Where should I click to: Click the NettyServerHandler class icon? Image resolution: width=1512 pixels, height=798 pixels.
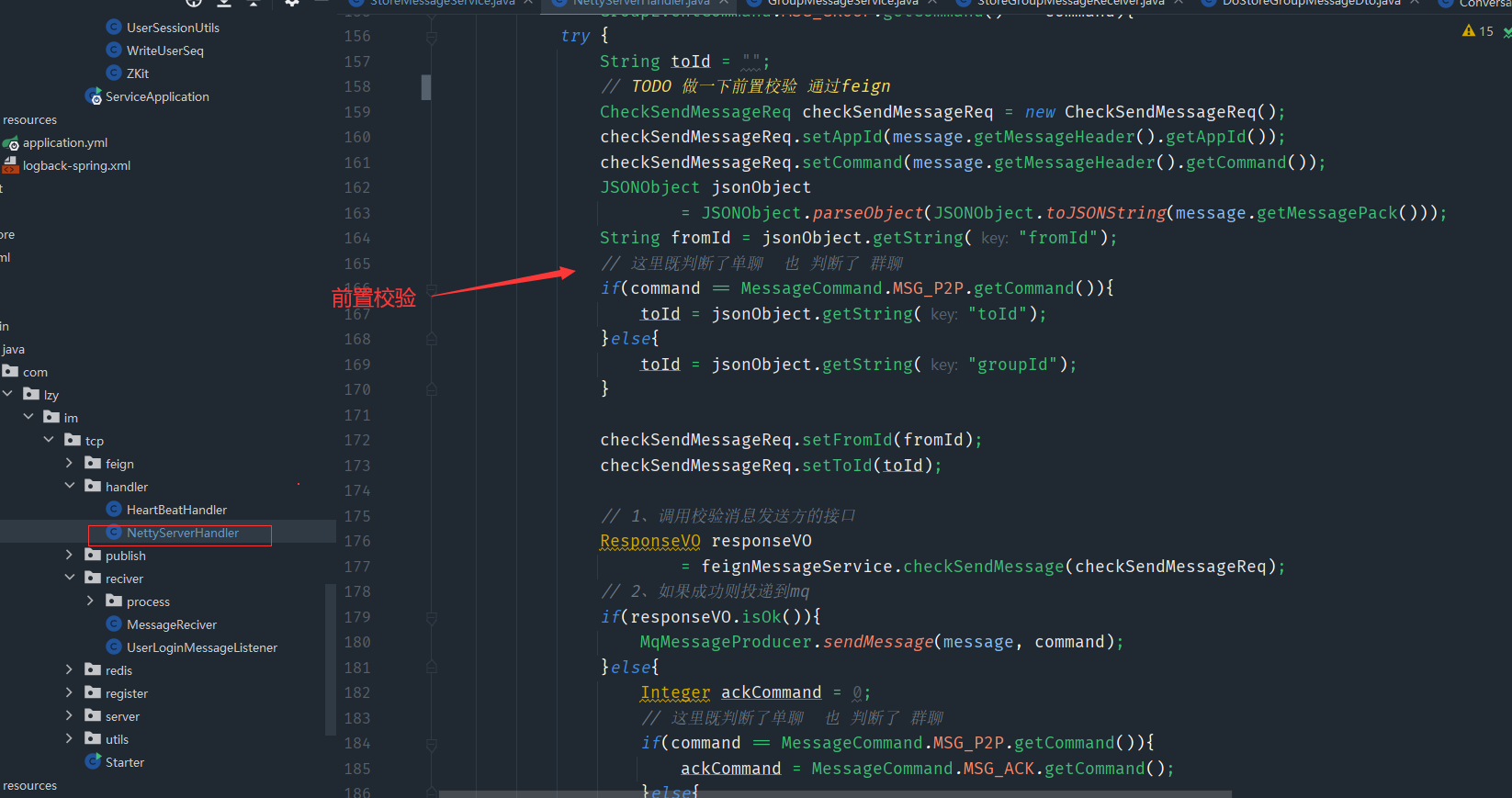tap(114, 532)
